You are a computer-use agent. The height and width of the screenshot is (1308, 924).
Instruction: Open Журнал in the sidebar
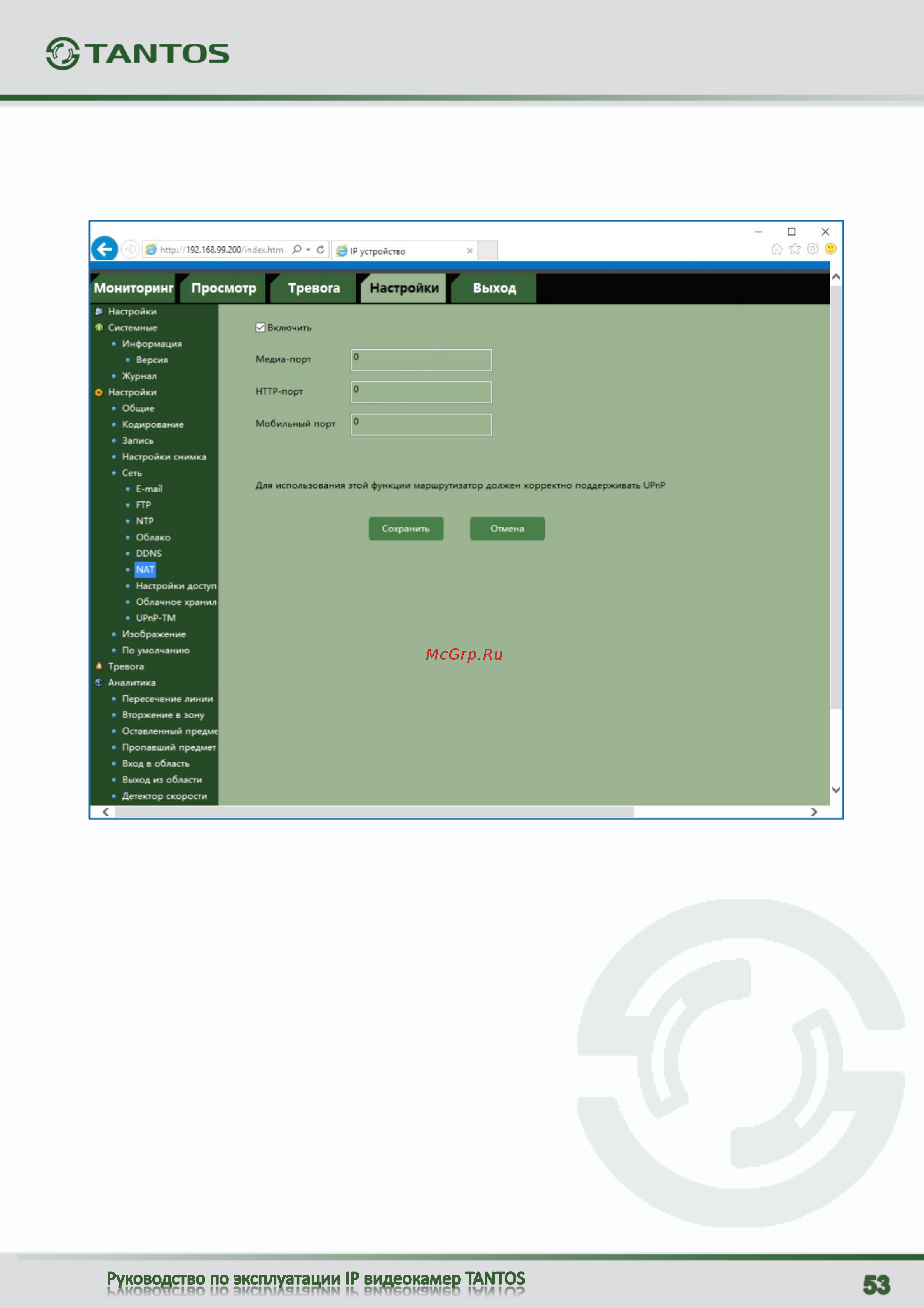(139, 376)
